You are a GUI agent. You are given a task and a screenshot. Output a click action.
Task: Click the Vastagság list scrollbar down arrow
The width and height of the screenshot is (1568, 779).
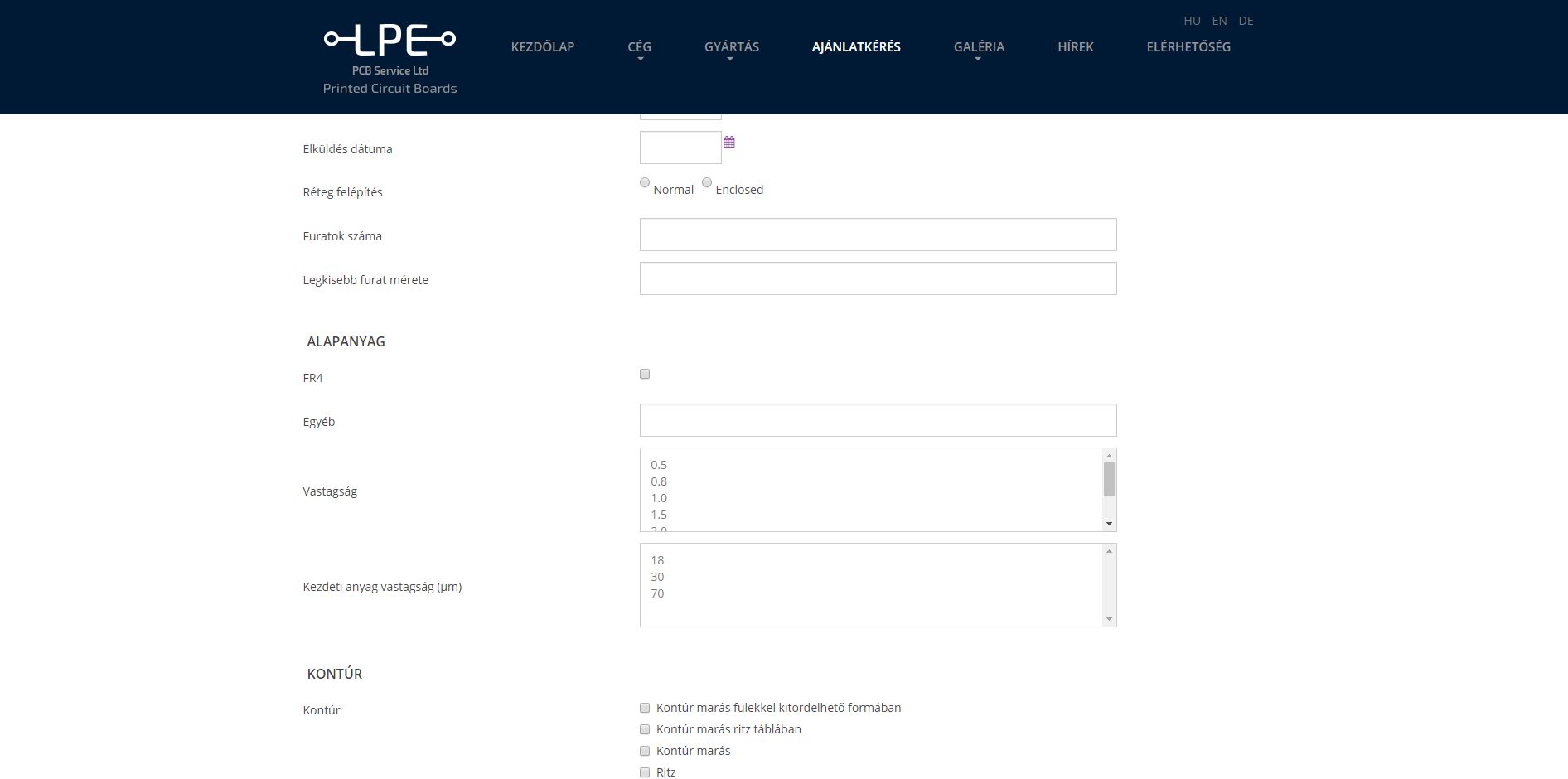point(1109,524)
